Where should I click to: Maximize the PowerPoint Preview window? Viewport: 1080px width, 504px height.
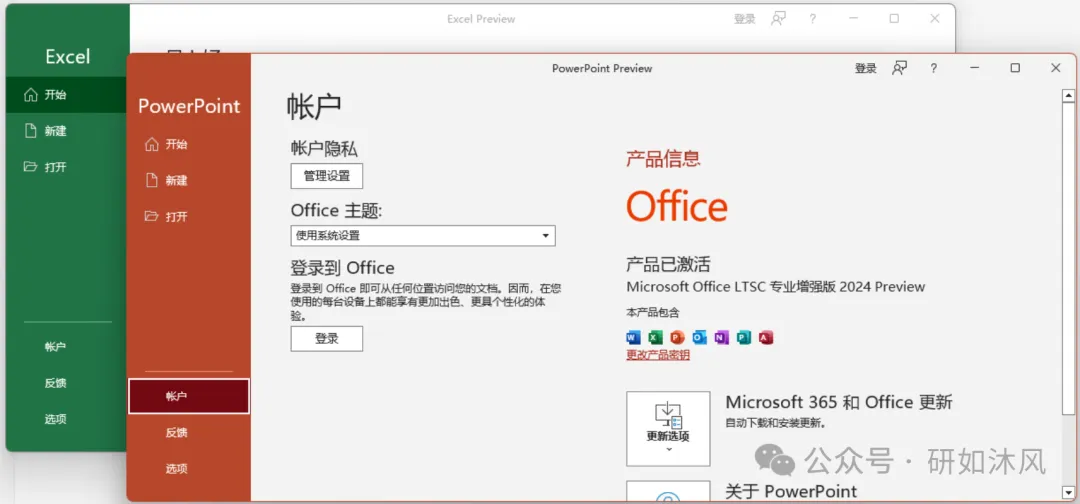[1015, 68]
